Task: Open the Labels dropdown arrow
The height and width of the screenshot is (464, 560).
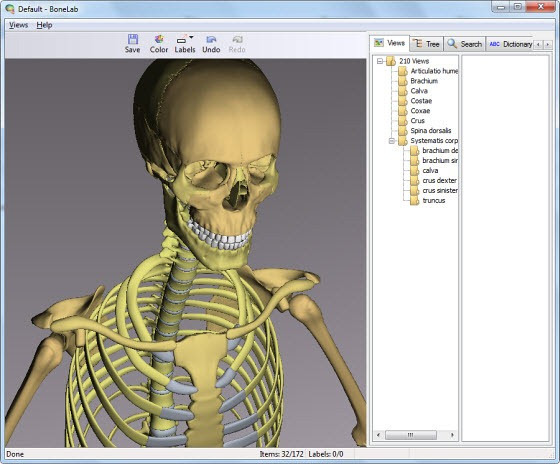Action: pos(191,37)
